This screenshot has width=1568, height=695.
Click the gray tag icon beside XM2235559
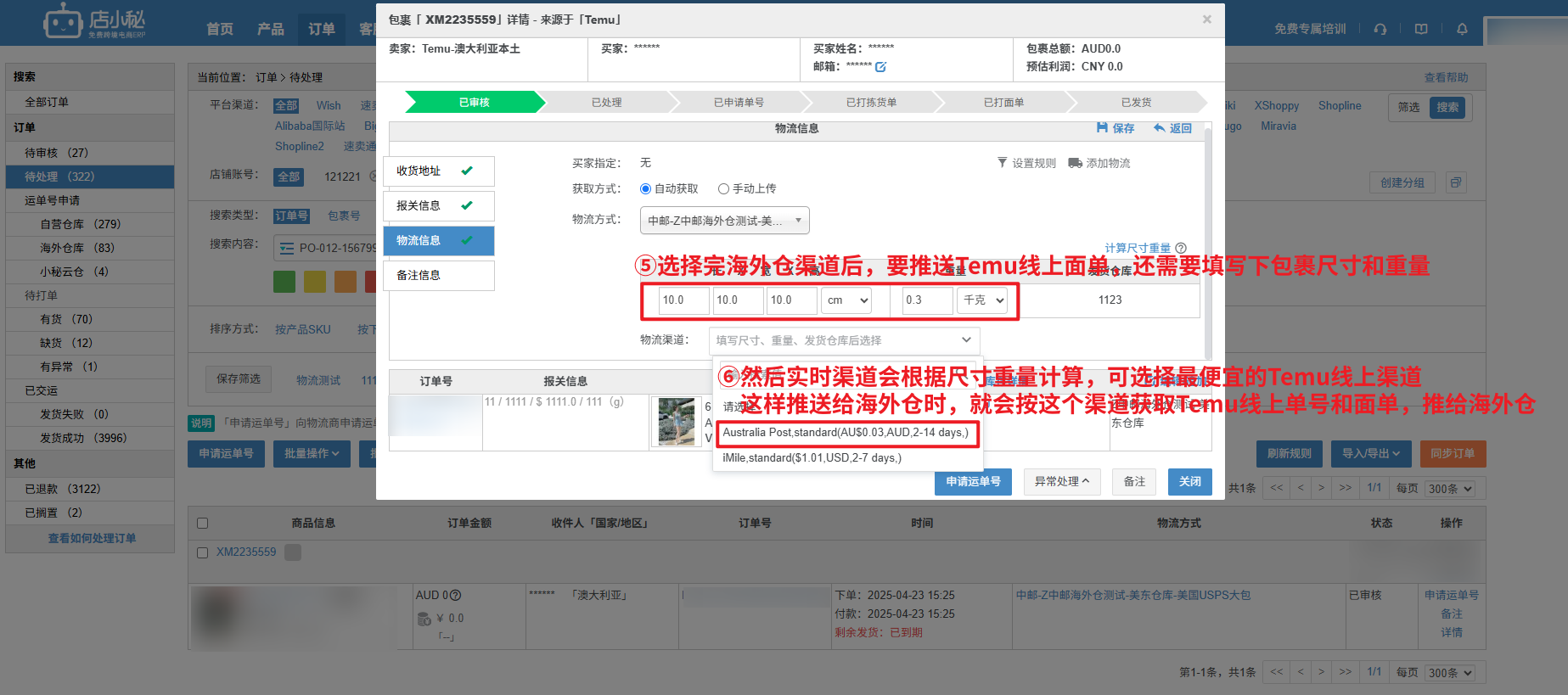pyautogui.click(x=293, y=552)
